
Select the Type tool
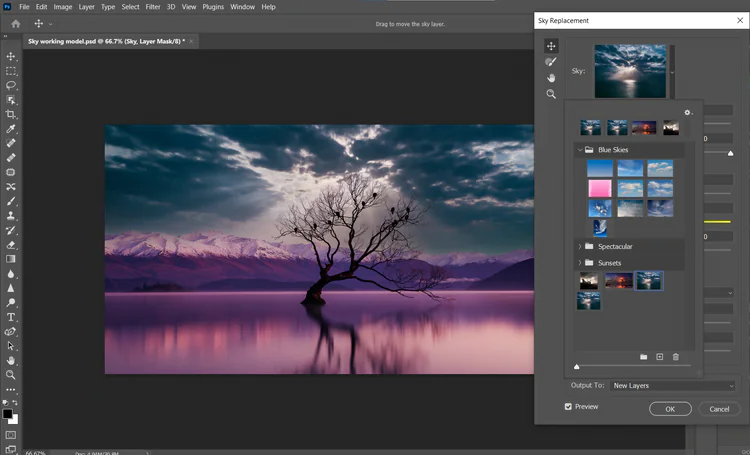(11, 317)
